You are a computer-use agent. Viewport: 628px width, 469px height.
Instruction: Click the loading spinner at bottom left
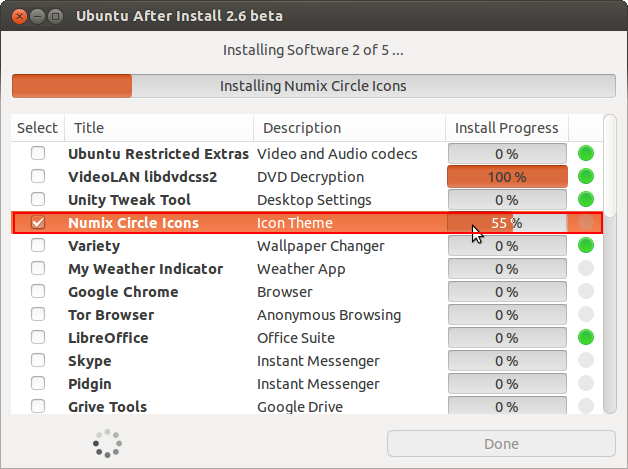point(107,443)
